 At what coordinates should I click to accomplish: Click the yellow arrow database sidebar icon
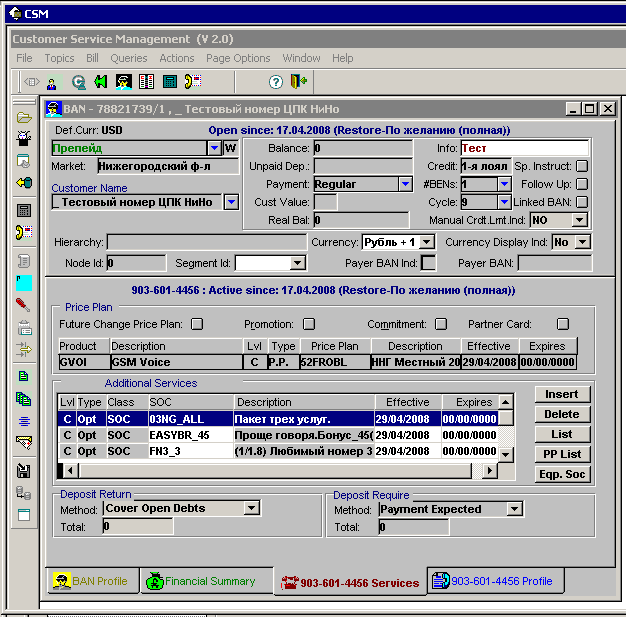click(x=24, y=183)
